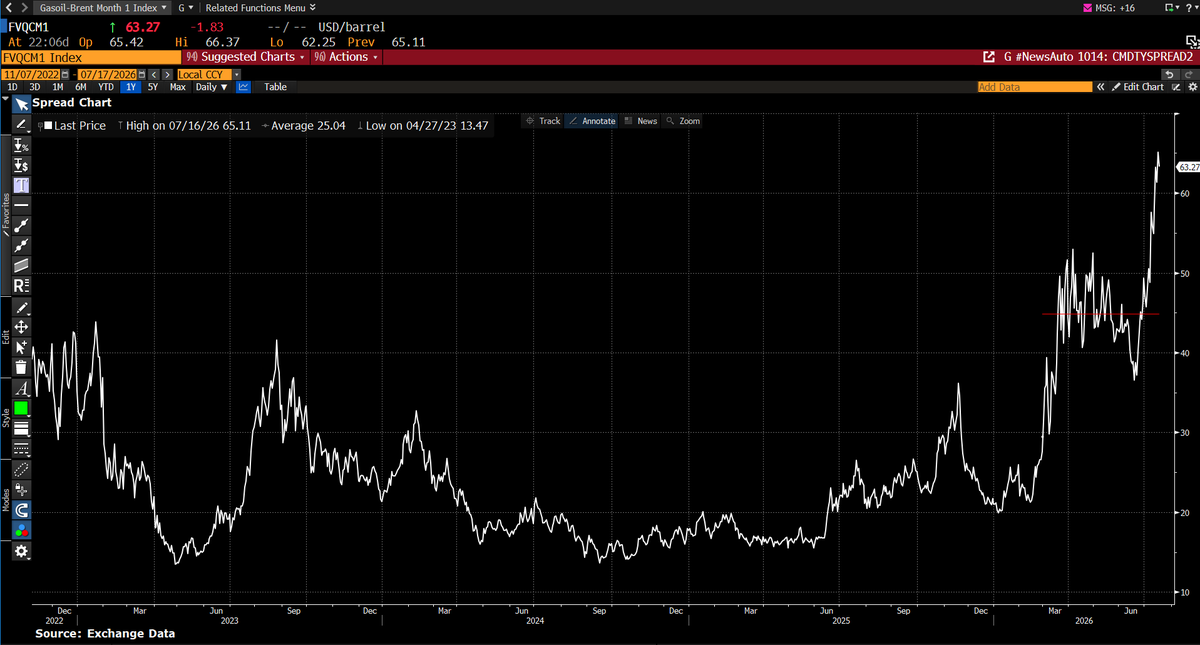This screenshot has width=1200, height=645.
Task: Pick the trend line tool
Action: (21, 225)
